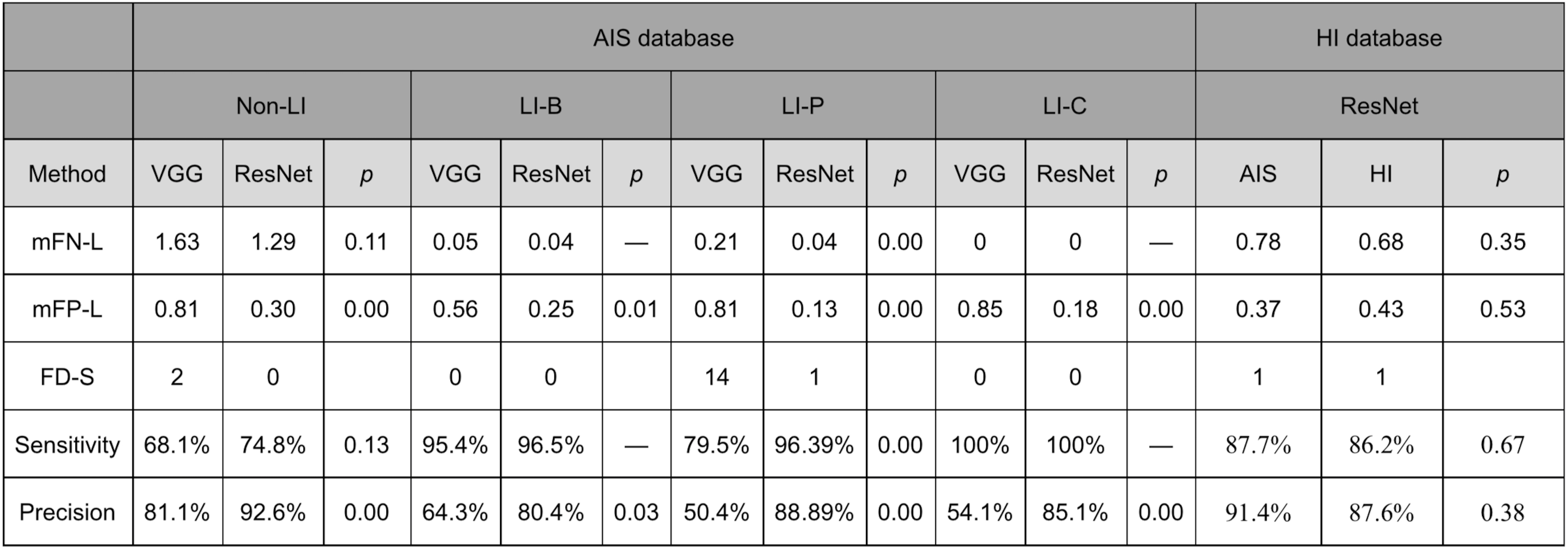Select the LI-P column group header
This screenshot has width=1568, height=550.
tap(802, 106)
